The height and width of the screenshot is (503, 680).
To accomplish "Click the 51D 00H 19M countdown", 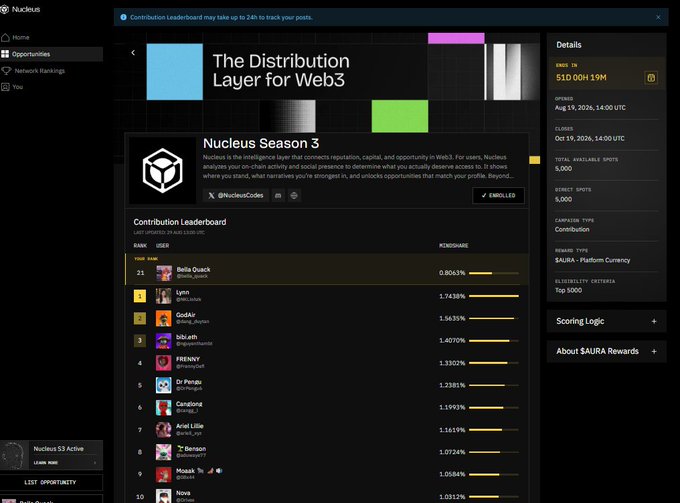I will click(581, 78).
